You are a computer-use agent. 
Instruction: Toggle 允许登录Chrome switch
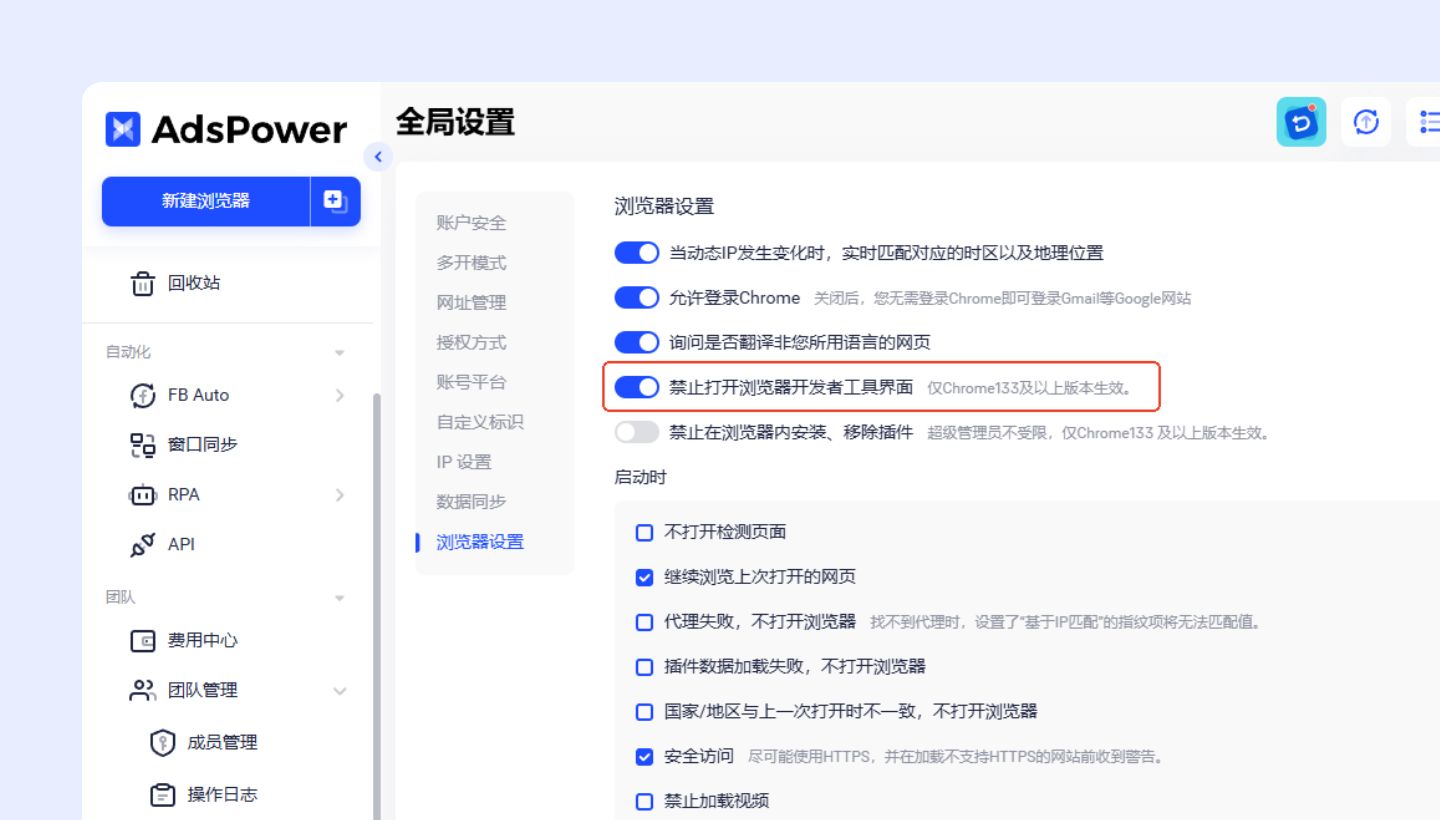point(637,298)
